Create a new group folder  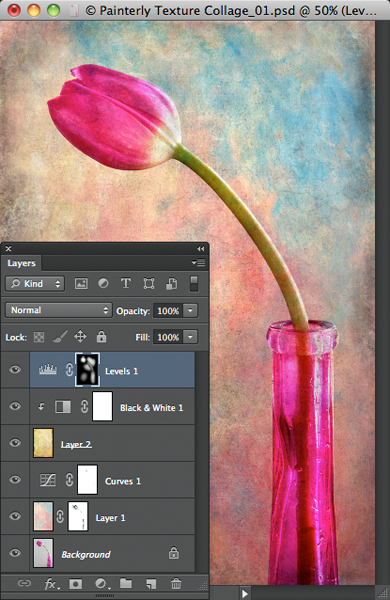(x=126, y=583)
